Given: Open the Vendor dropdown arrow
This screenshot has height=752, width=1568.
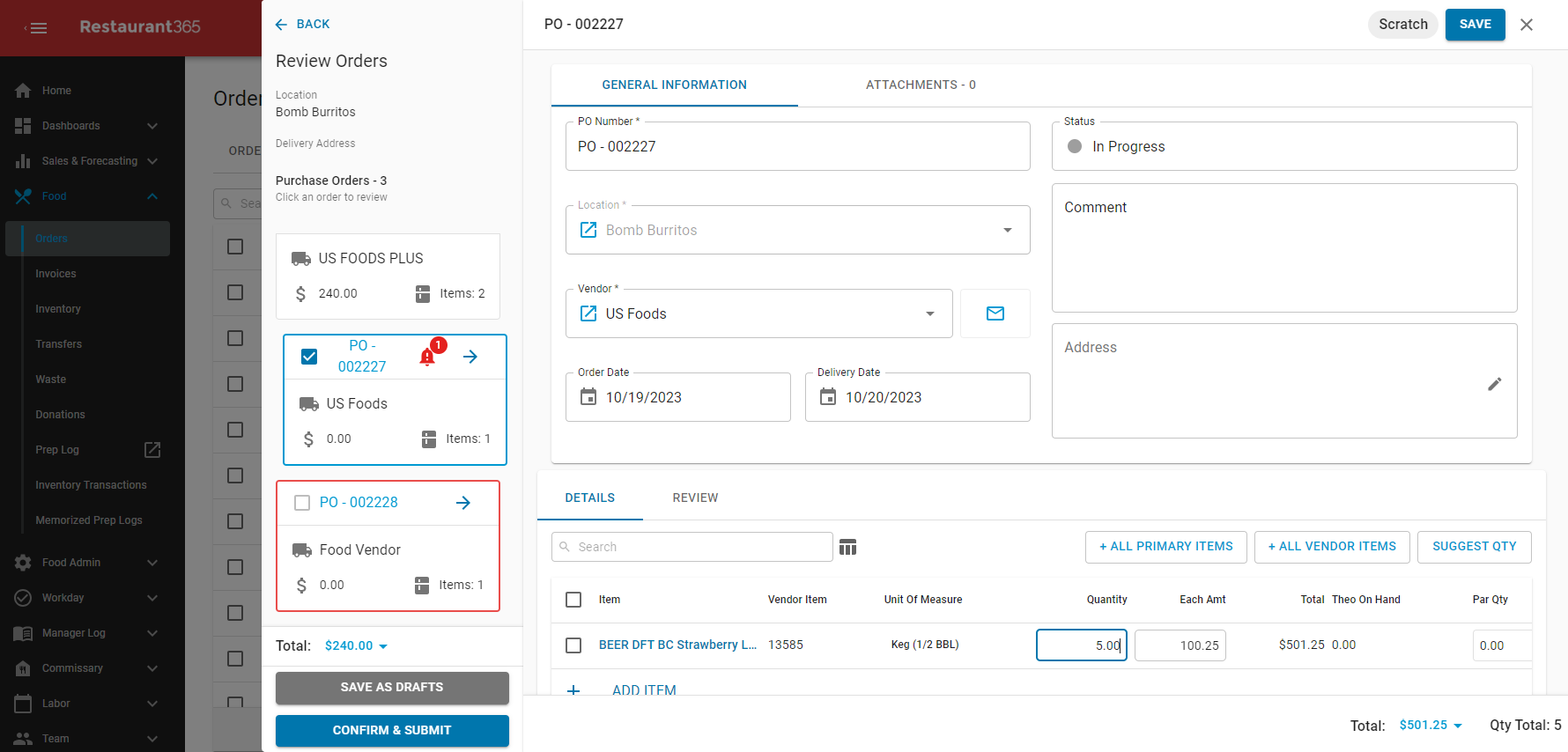Looking at the screenshot, I should pyautogui.click(x=930, y=313).
